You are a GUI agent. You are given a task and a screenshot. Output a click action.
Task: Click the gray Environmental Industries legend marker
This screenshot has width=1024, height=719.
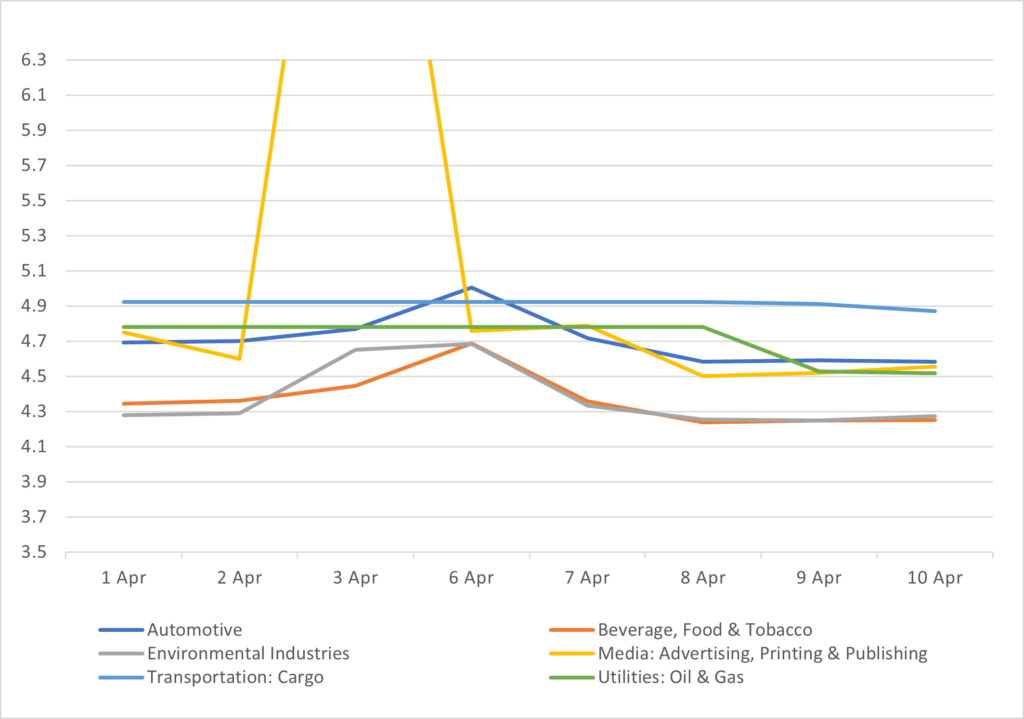tap(121, 654)
